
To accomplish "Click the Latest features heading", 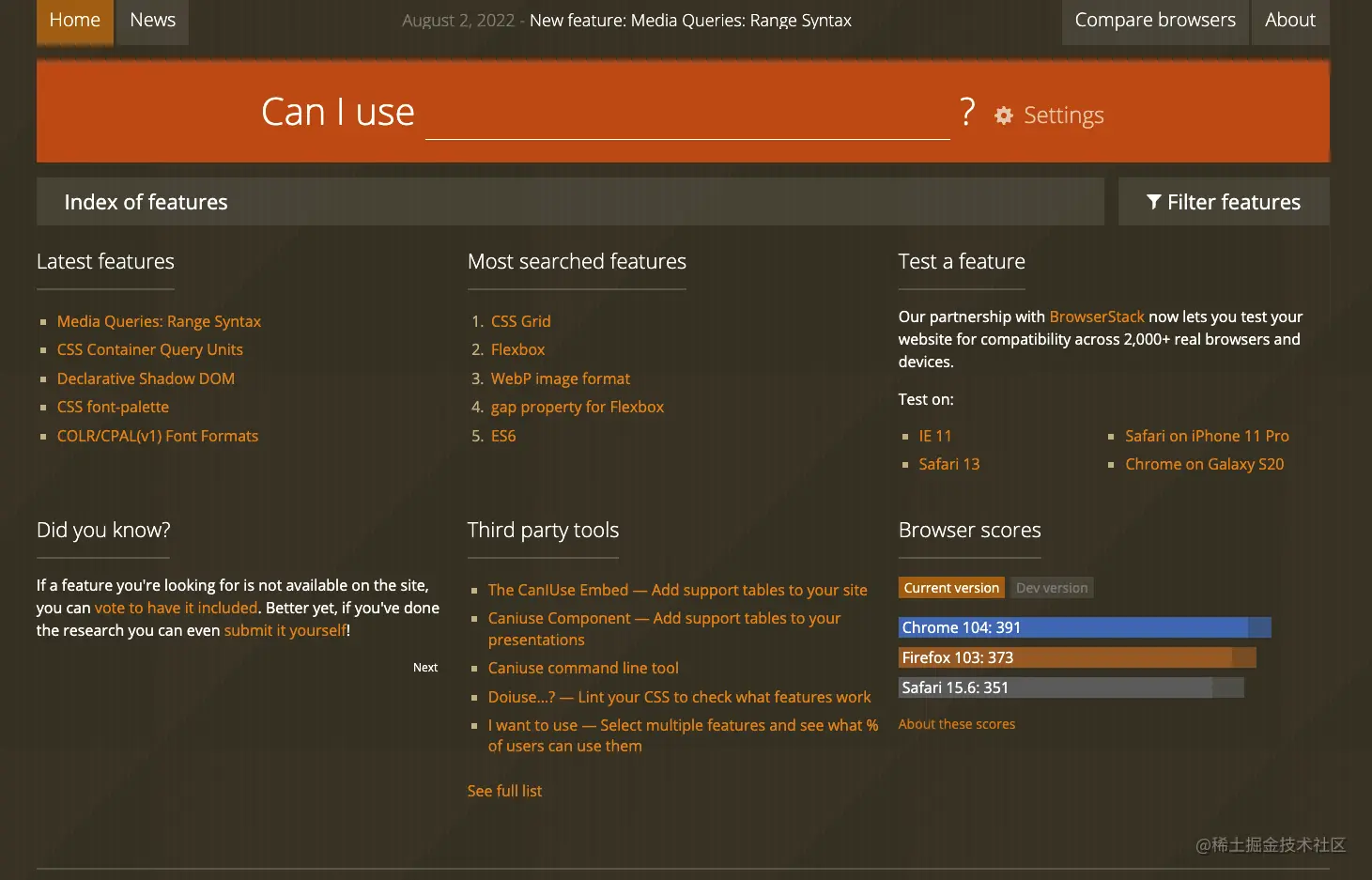I will (x=105, y=261).
